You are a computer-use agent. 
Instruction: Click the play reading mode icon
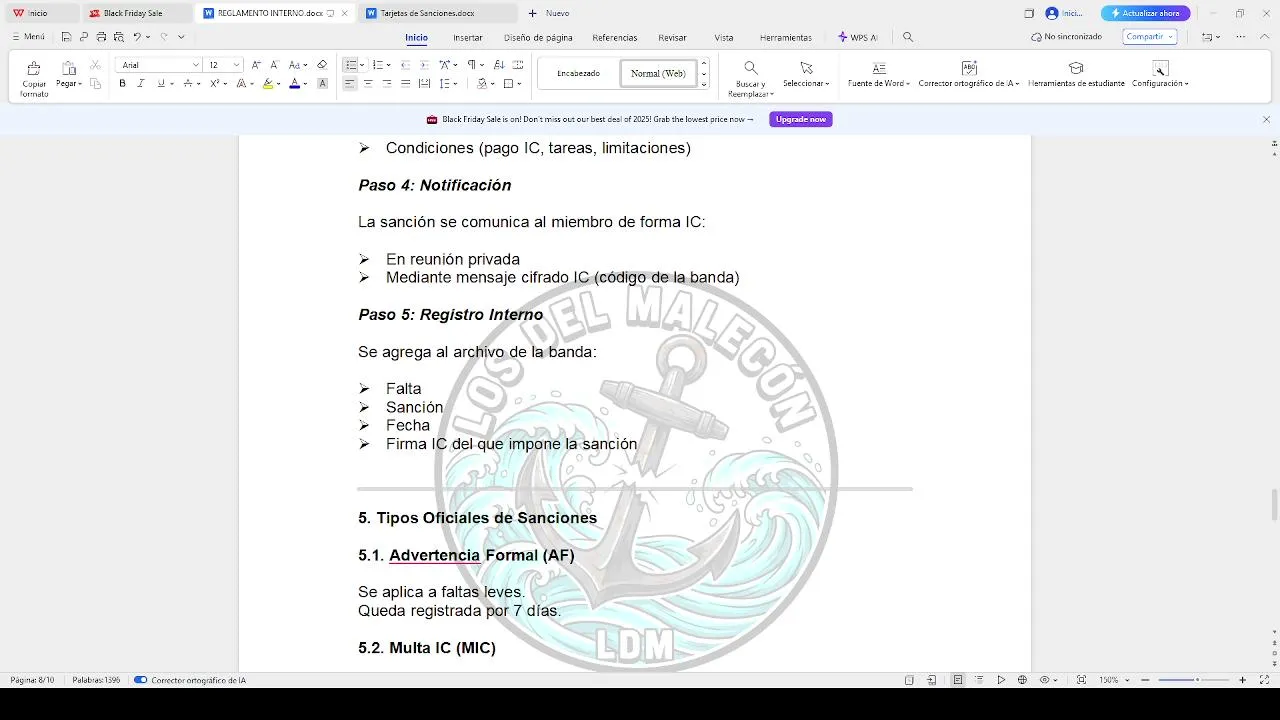click(x=1001, y=680)
